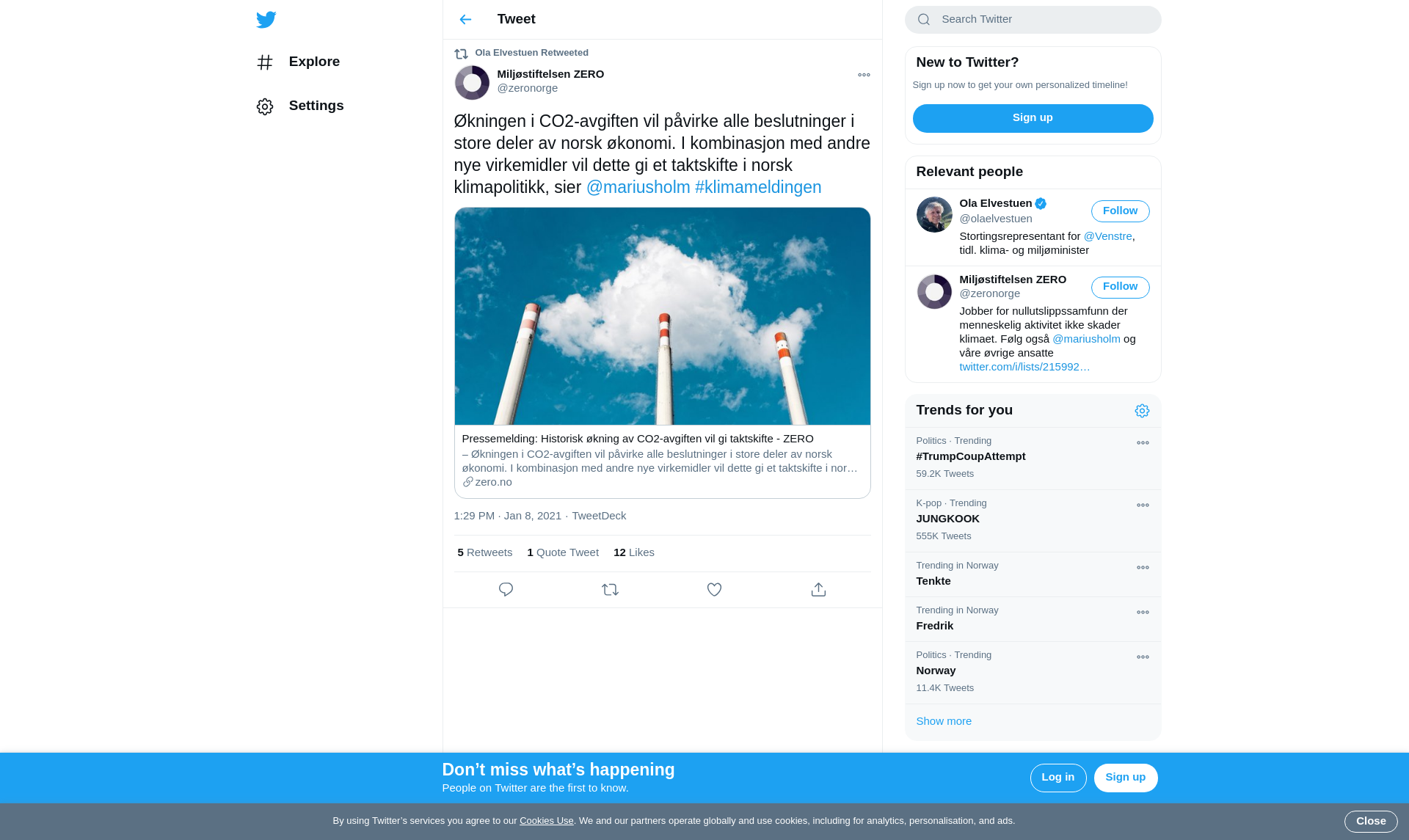Follow Ola Elvestuen
Viewport: 1409px width, 840px height.
click(1120, 211)
